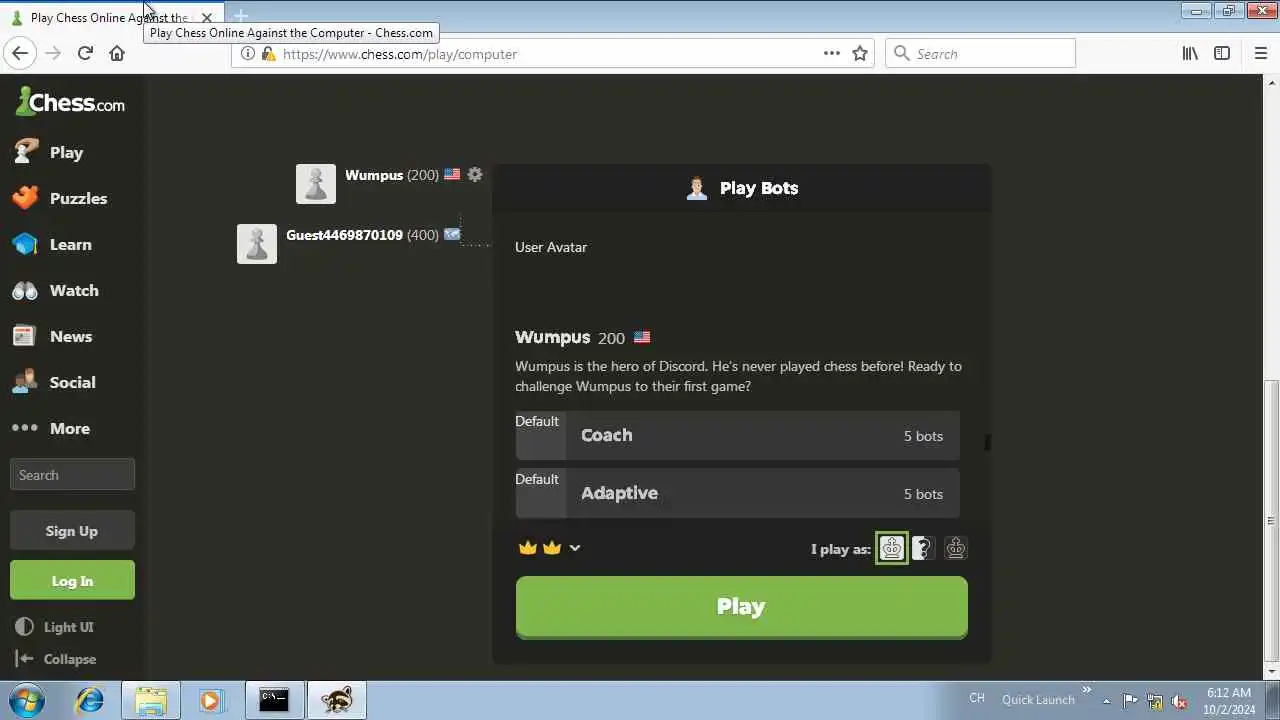Launch Internet Explorer from the taskbar
The height and width of the screenshot is (720, 1280).
pyautogui.click(x=90, y=700)
